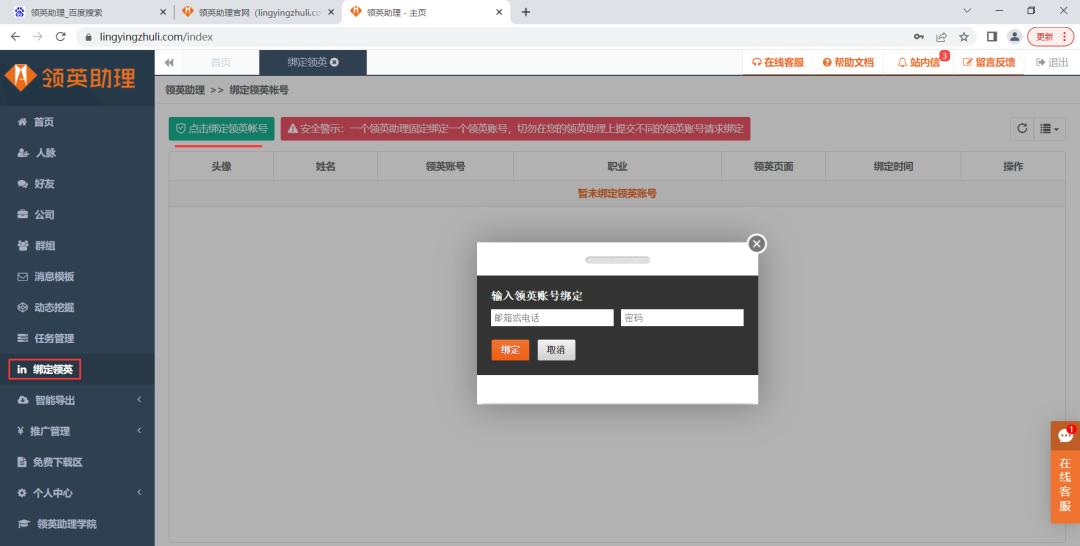Open 站内信 notifications

tap(919, 63)
